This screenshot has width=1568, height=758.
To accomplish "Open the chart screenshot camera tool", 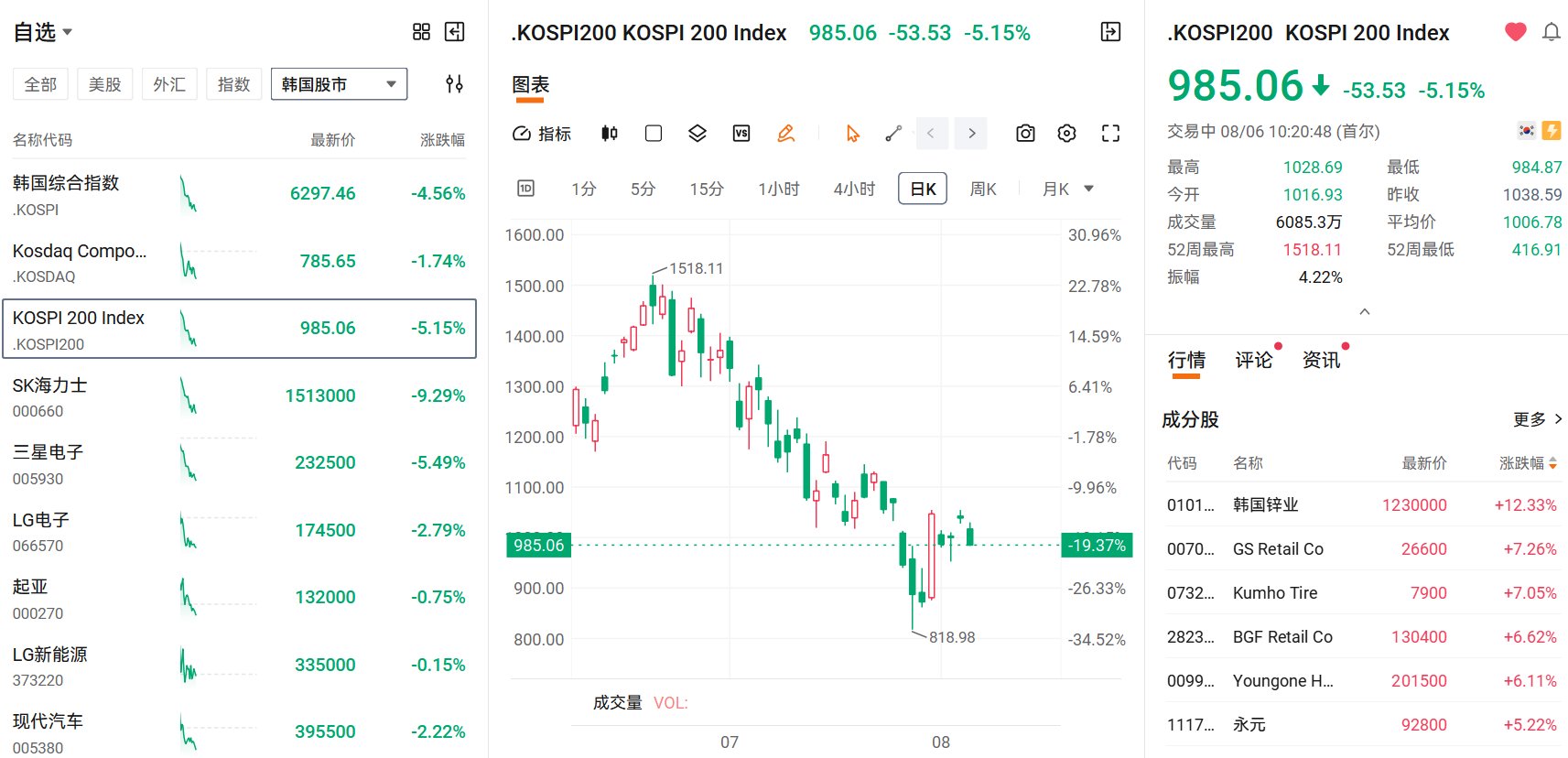I will pos(1025,134).
